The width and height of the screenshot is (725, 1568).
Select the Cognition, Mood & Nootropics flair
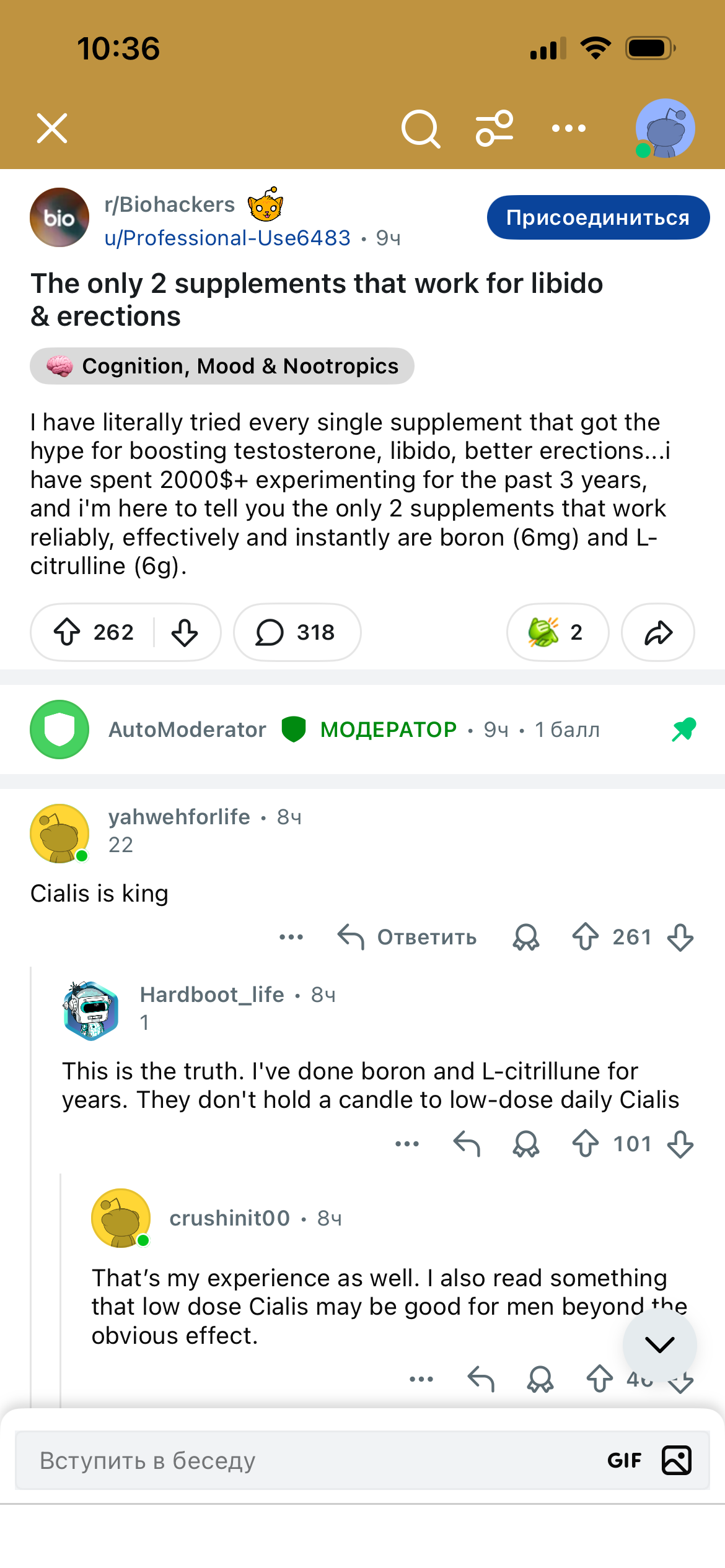pos(222,366)
